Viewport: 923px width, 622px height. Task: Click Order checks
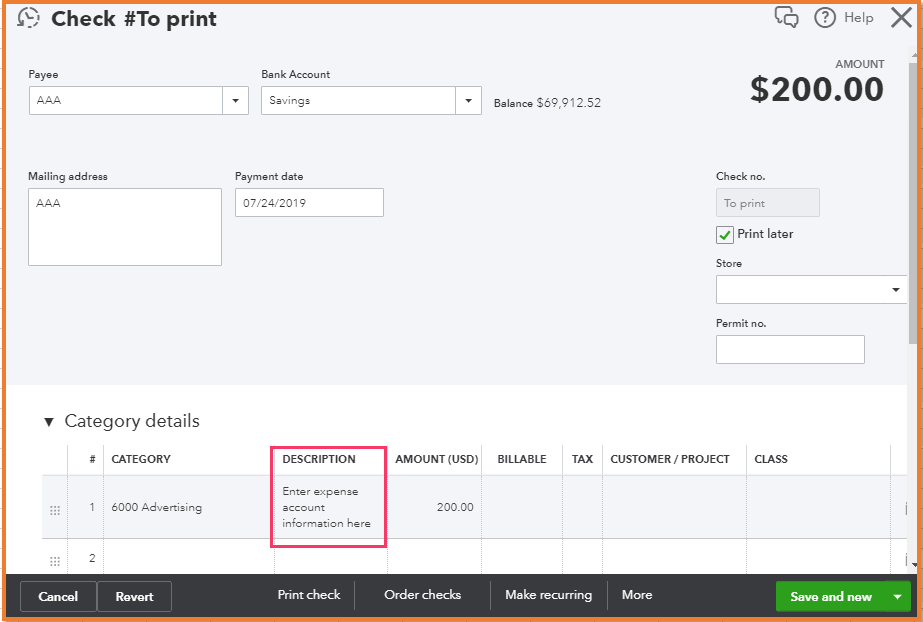422,595
